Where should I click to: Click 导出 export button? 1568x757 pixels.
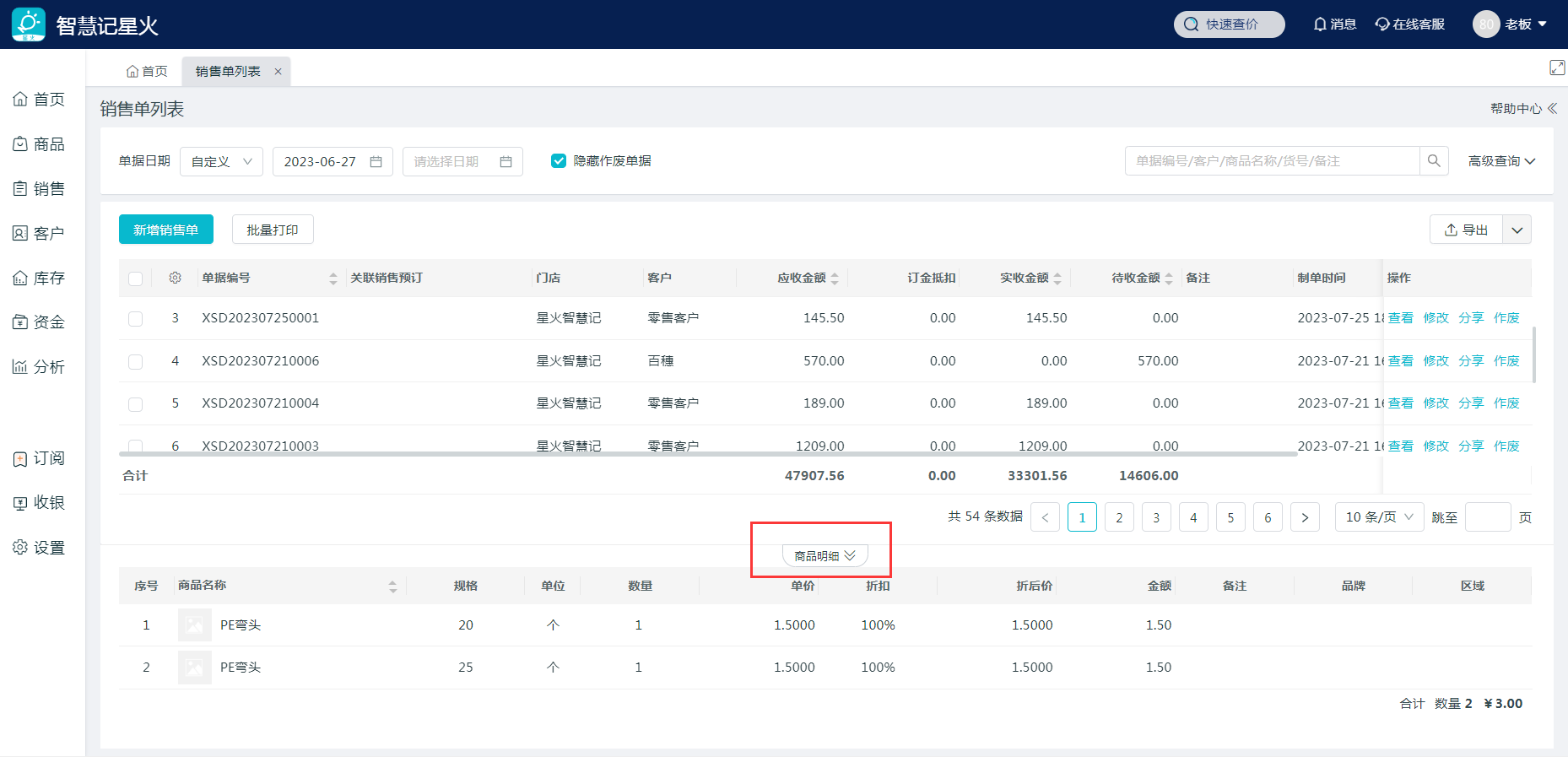(1466, 230)
